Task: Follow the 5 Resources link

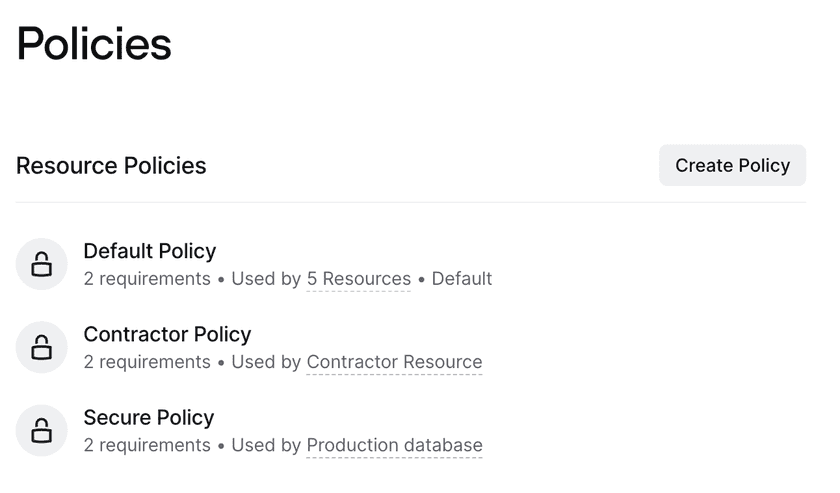Action: 359,279
